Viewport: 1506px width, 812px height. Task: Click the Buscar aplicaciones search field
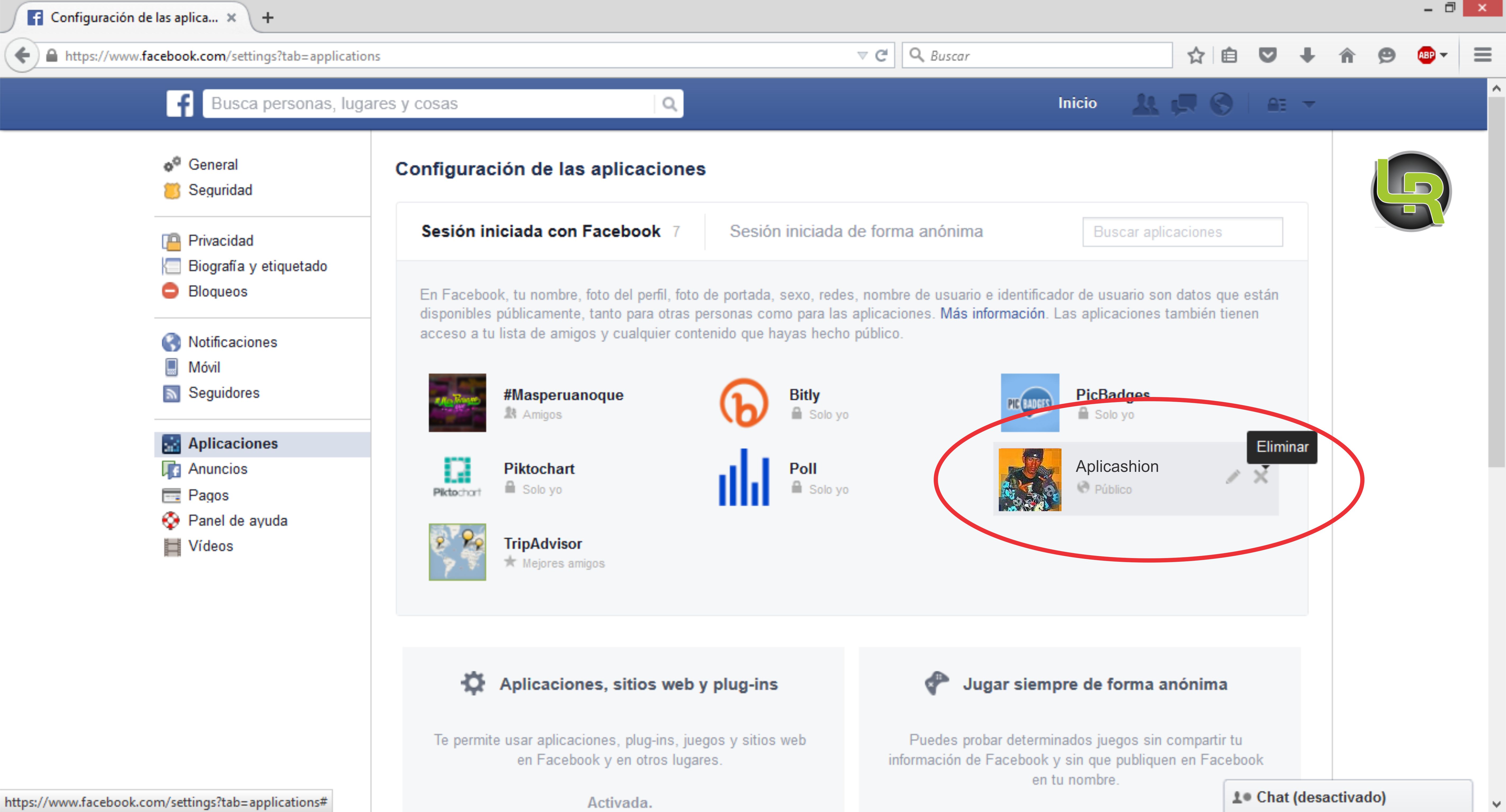(x=1183, y=232)
